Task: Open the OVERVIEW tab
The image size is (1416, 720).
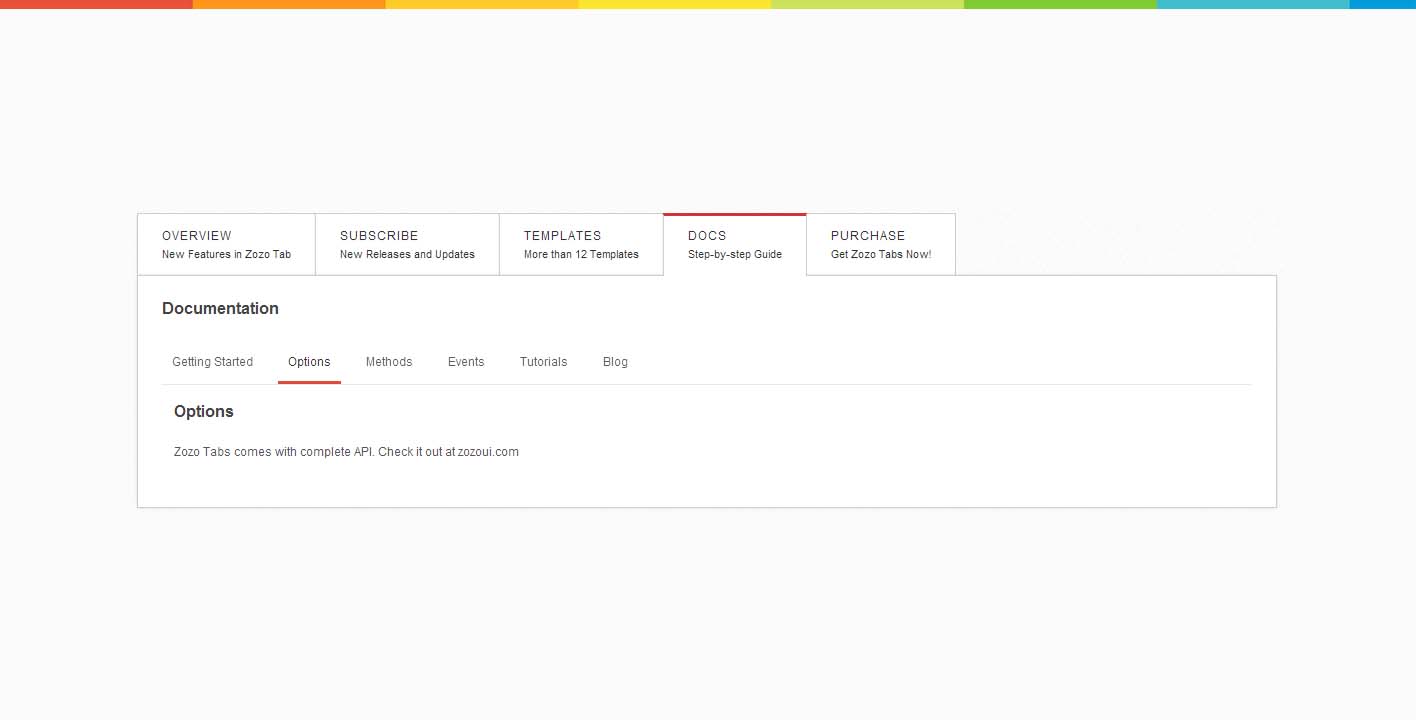Action: tap(227, 244)
